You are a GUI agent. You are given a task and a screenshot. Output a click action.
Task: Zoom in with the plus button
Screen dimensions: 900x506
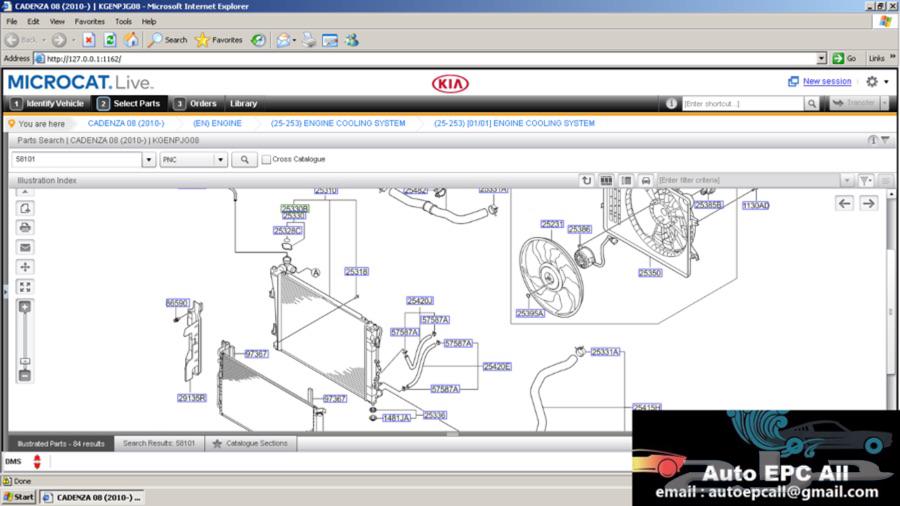tap(25, 307)
